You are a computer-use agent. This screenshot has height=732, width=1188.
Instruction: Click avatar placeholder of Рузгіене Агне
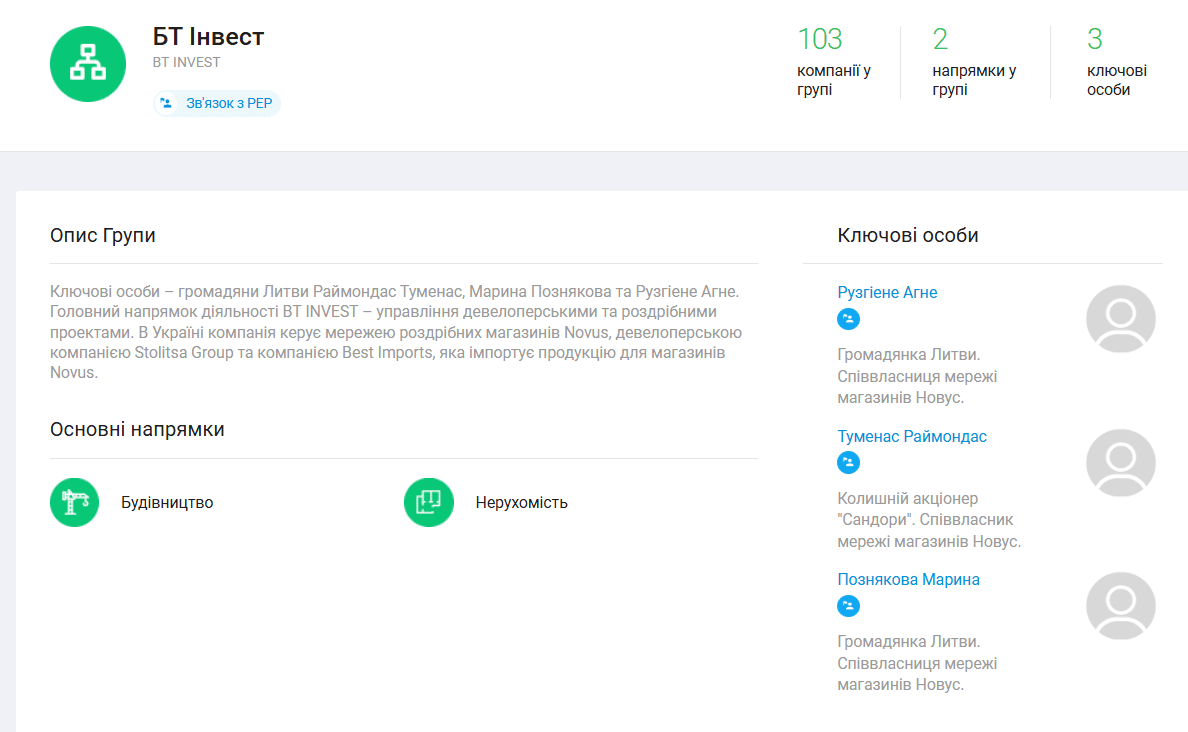click(x=1121, y=319)
